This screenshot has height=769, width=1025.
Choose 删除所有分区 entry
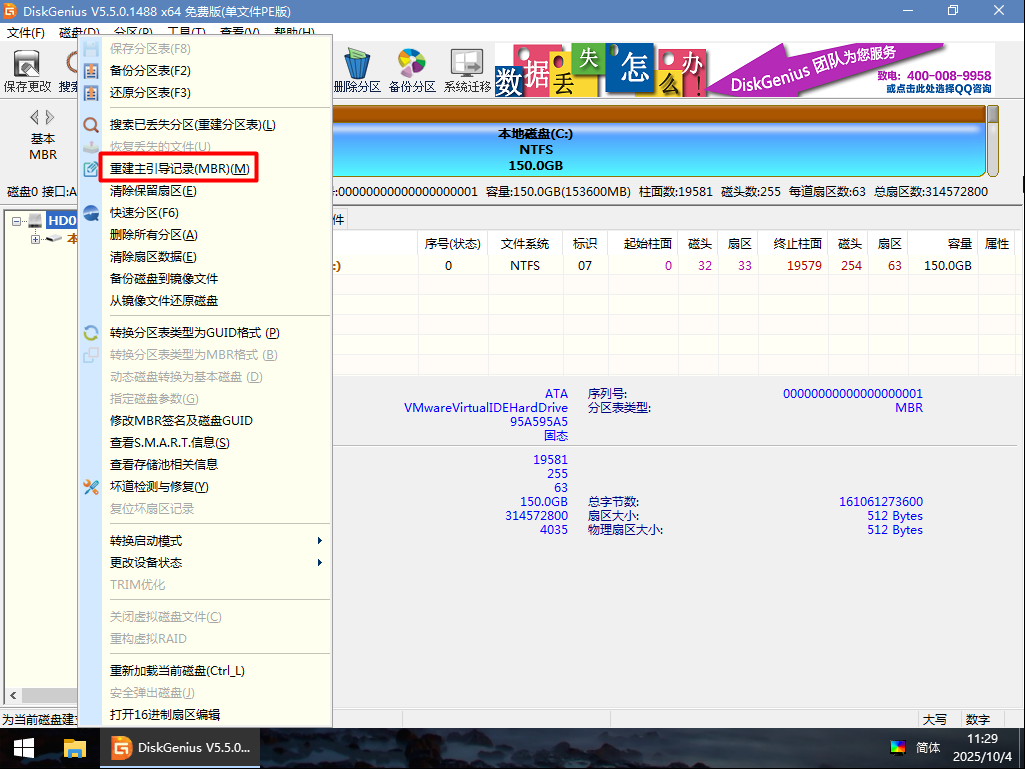(x=154, y=235)
